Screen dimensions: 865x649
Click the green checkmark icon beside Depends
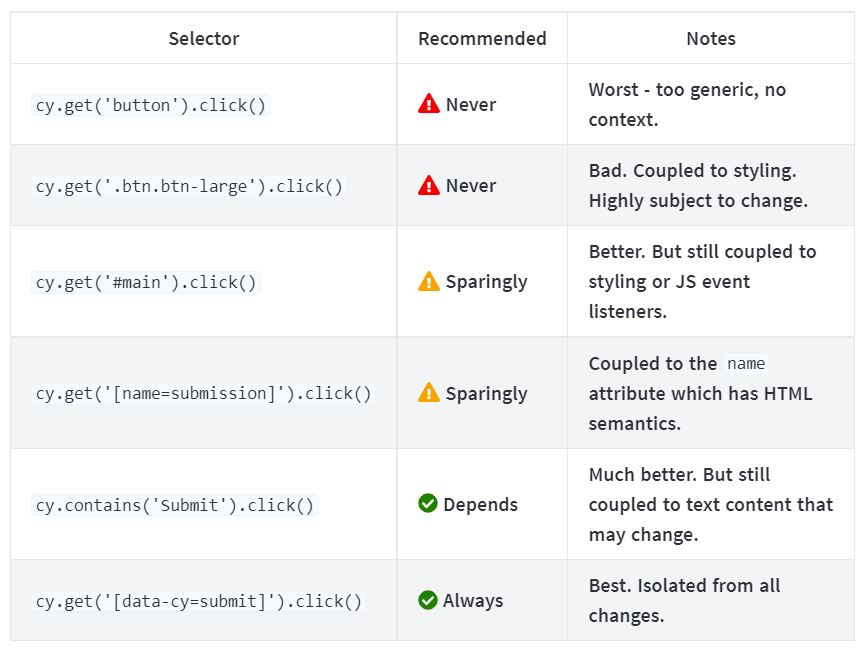[x=428, y=504]
